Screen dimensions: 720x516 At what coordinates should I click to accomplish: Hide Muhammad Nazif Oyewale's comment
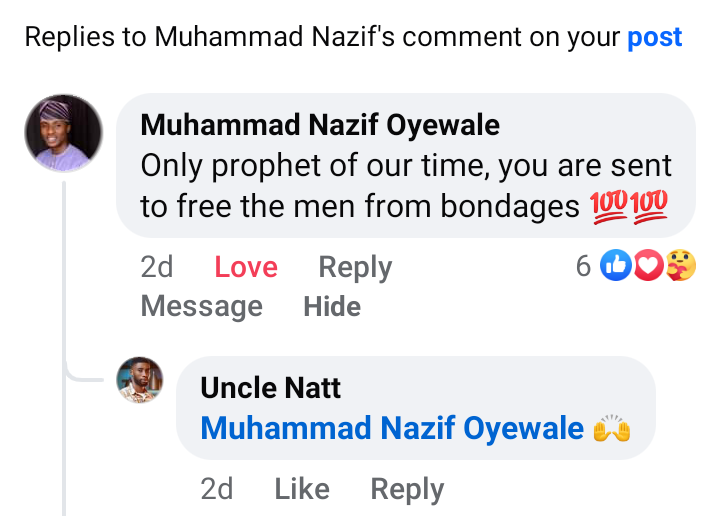pyautogui.click(x=332, y=306)
